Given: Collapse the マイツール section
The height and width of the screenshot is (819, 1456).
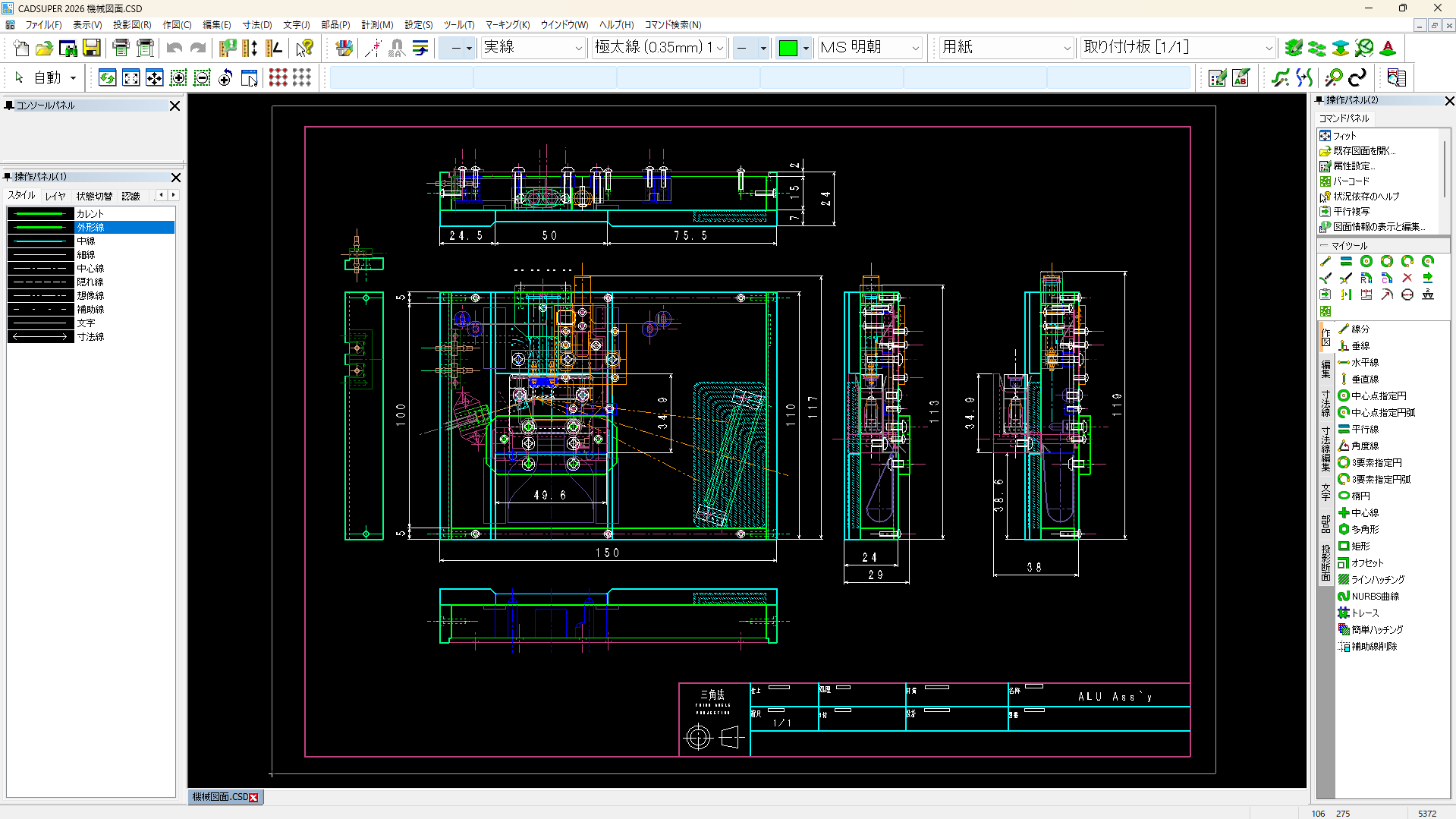Looking at the screenshot, I should coord(1323,246).
